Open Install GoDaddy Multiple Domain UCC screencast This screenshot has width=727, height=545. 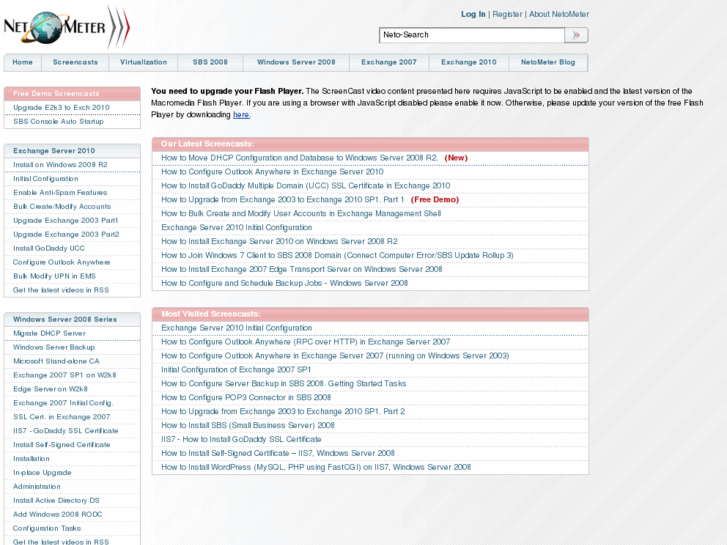click(x=306, y=186)
